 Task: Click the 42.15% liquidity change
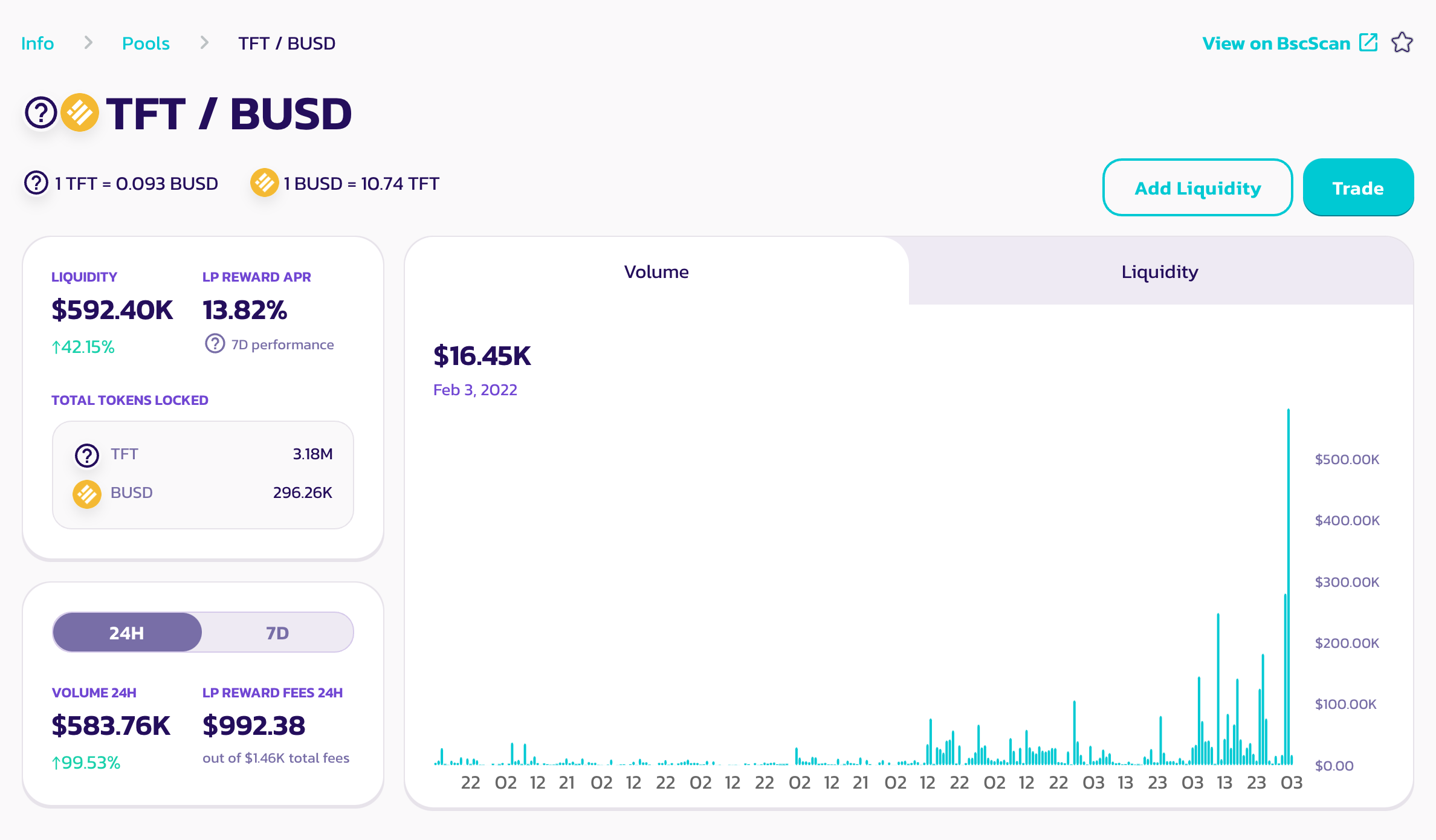point(83,347)
